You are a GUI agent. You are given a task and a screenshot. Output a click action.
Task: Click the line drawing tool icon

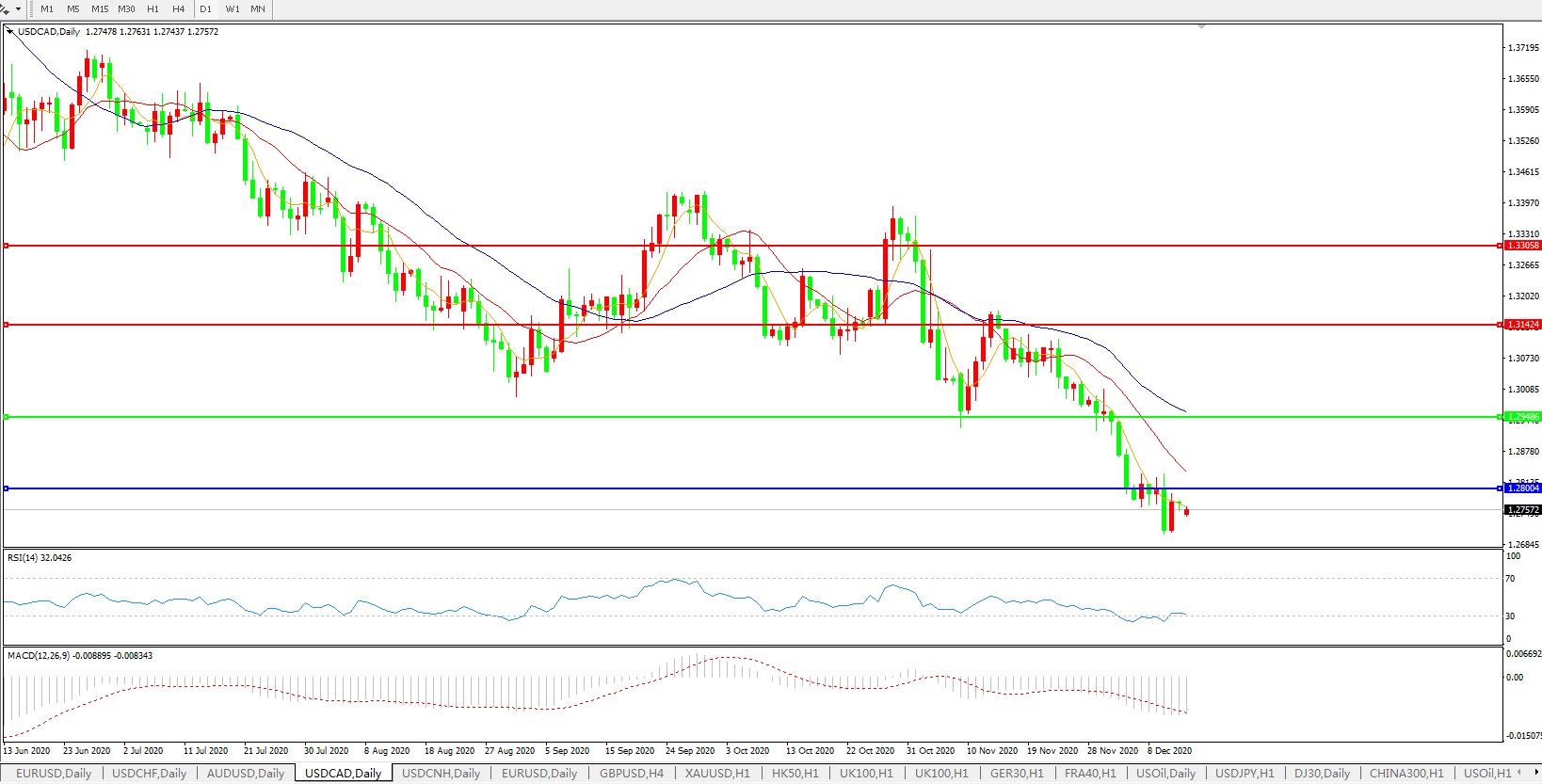tap(6, 9)
